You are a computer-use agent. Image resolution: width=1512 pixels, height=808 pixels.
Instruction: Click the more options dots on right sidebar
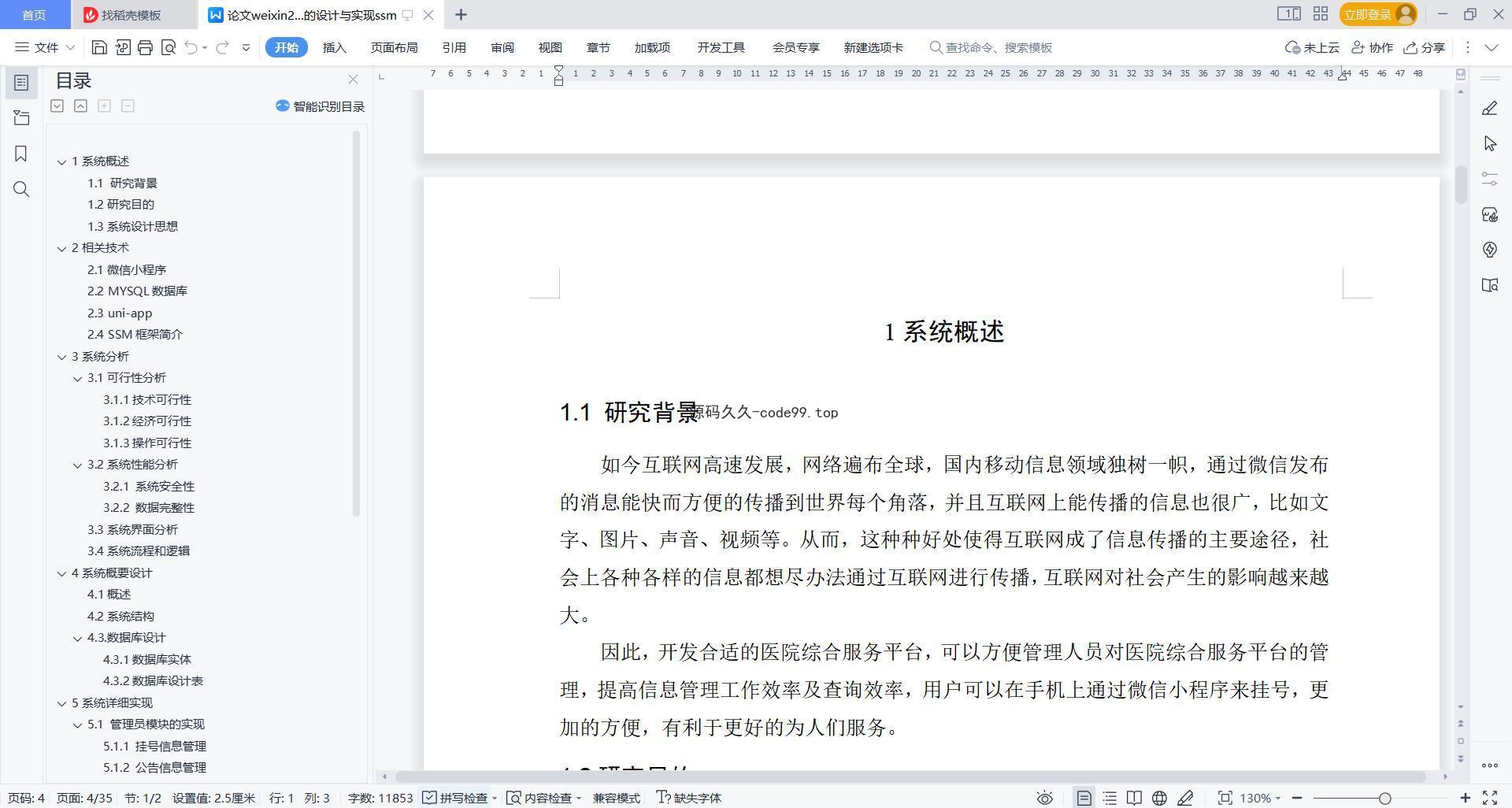tap(1489, 765)
